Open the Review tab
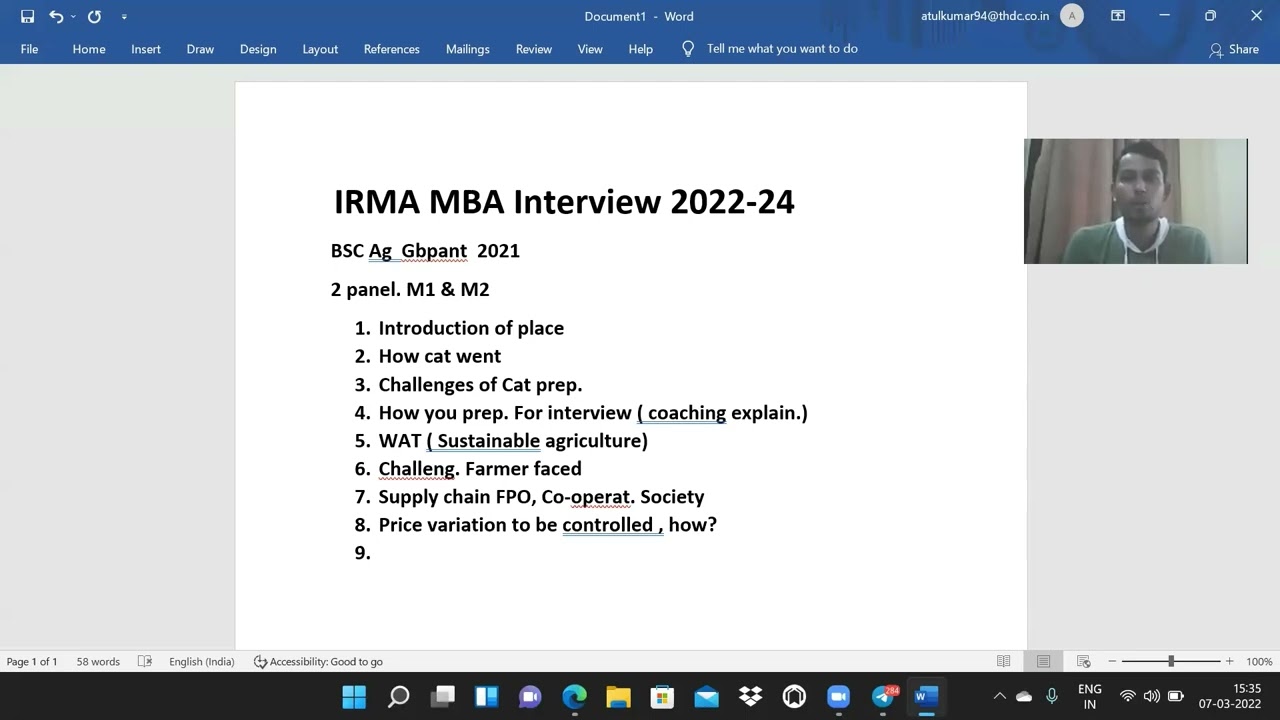This screenshot has width=1280, height=720. click(x=534, y=49)
